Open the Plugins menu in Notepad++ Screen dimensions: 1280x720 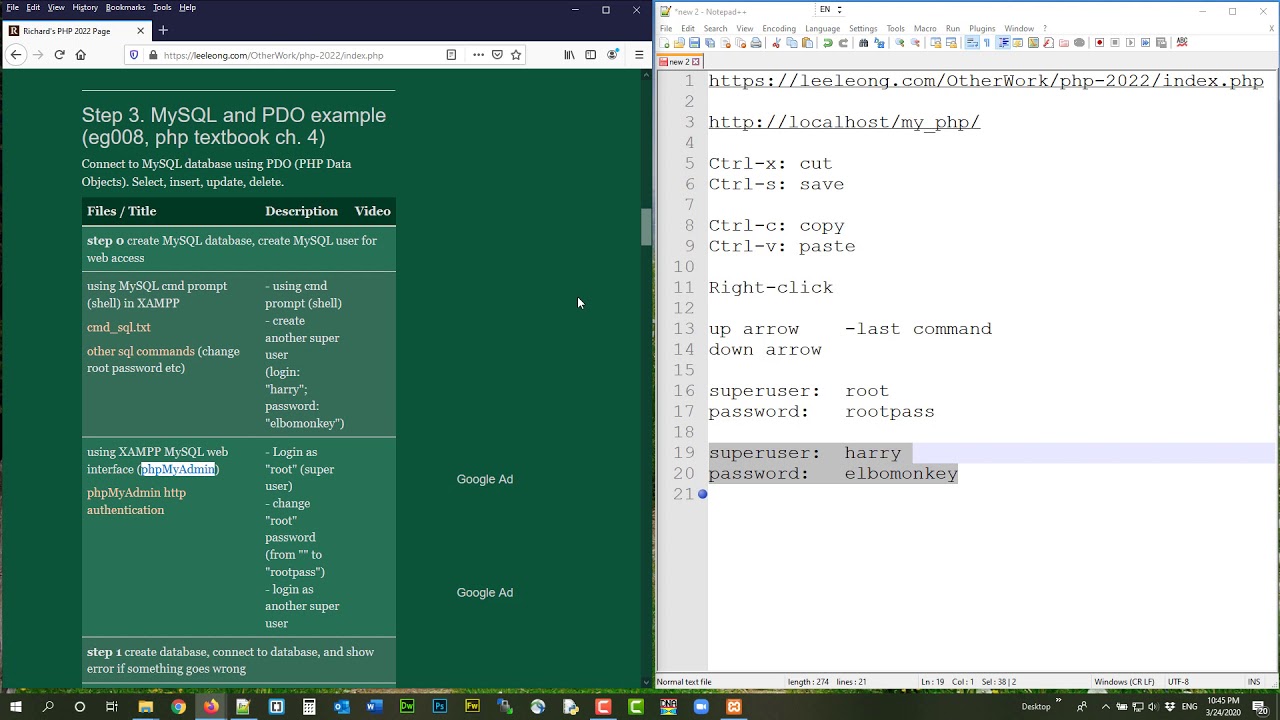pos(982,28)
